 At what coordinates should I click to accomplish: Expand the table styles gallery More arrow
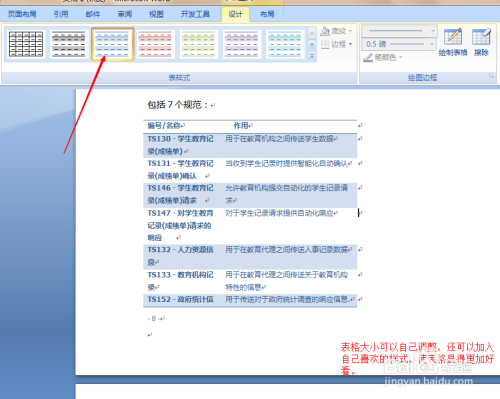(x=312, y=56)
